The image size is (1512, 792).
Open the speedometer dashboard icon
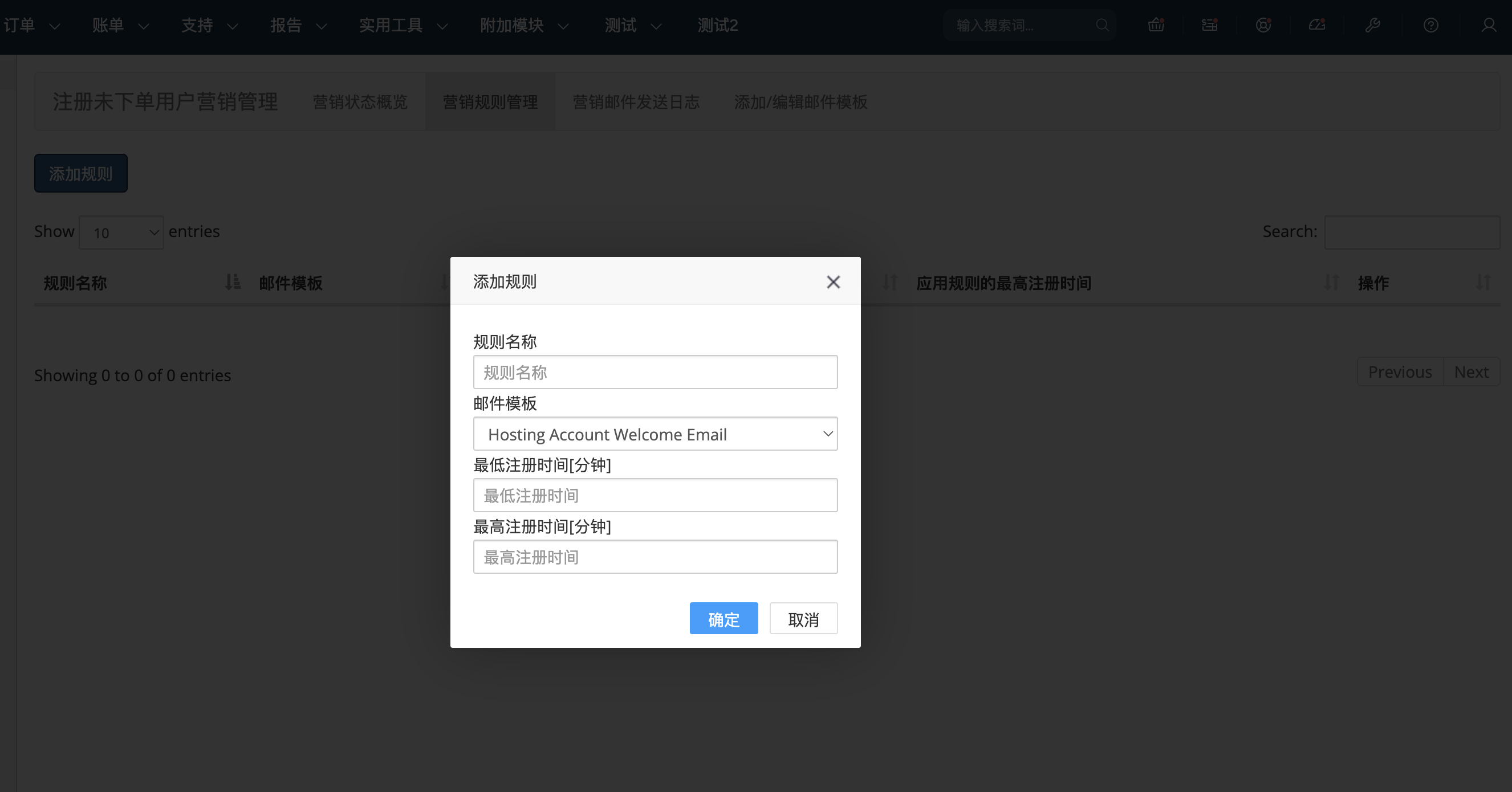(1316, 25)
